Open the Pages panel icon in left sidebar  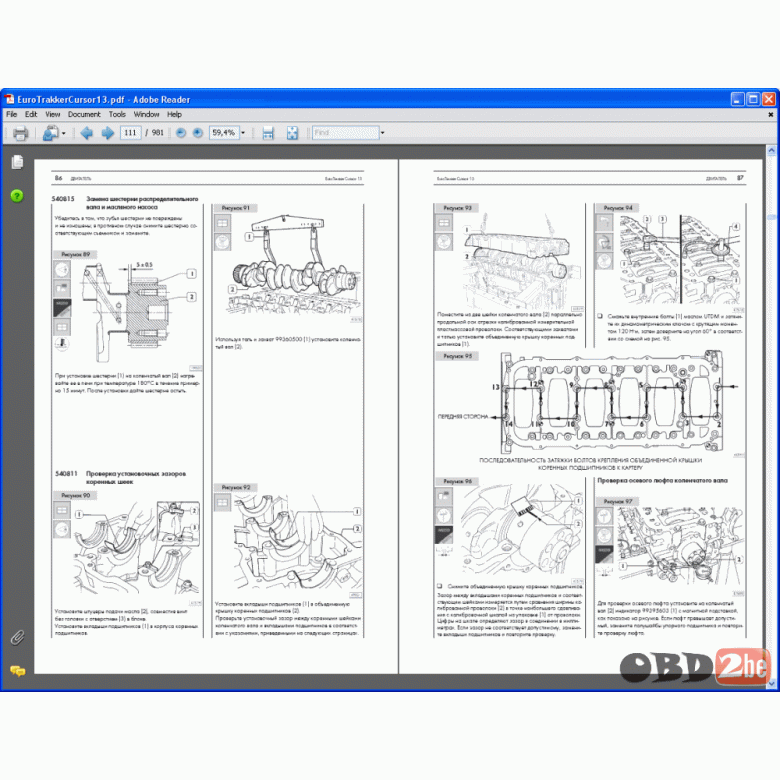tap(17, 162)
